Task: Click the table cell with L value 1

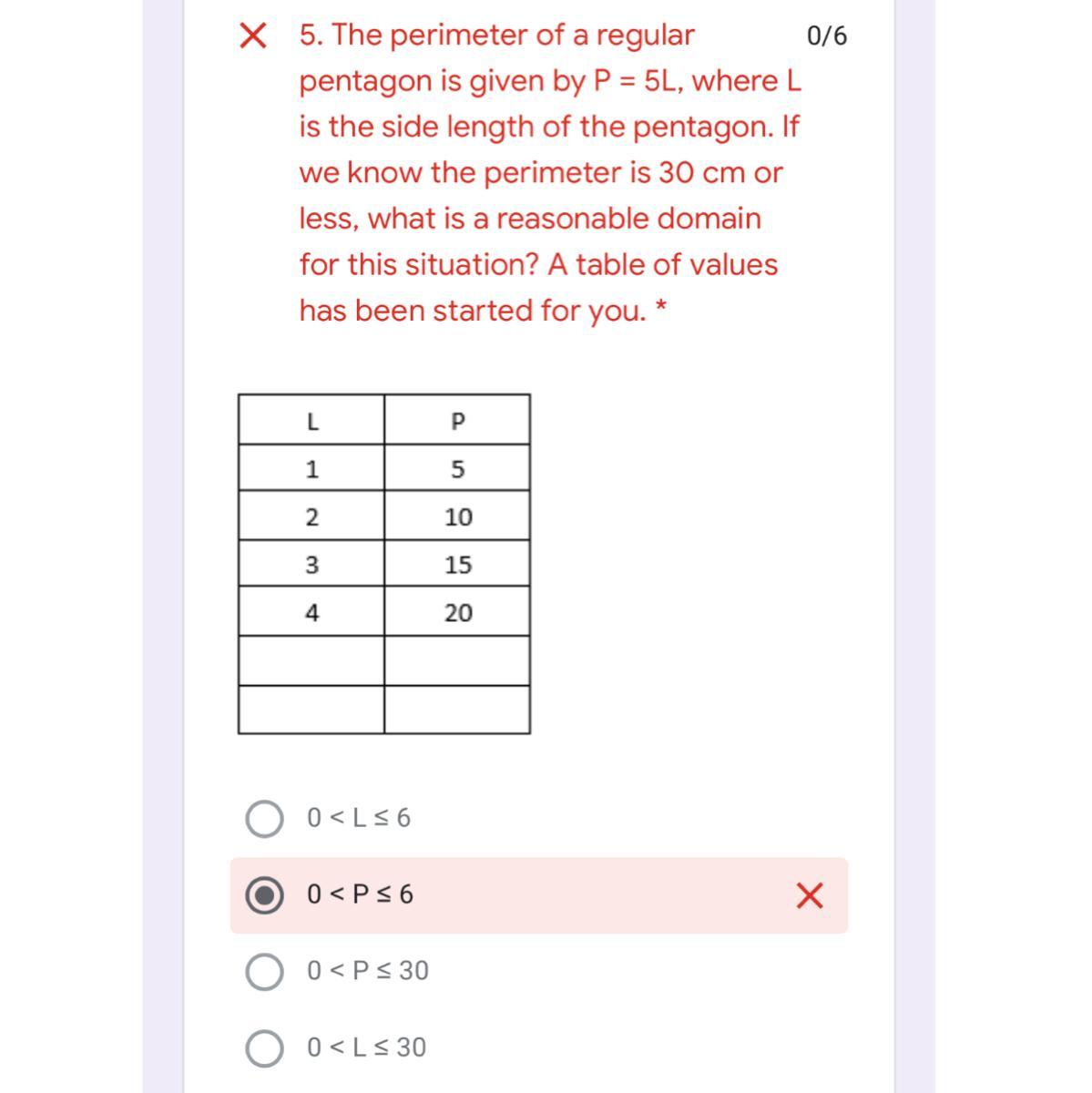Action: (x=311, y=469)
